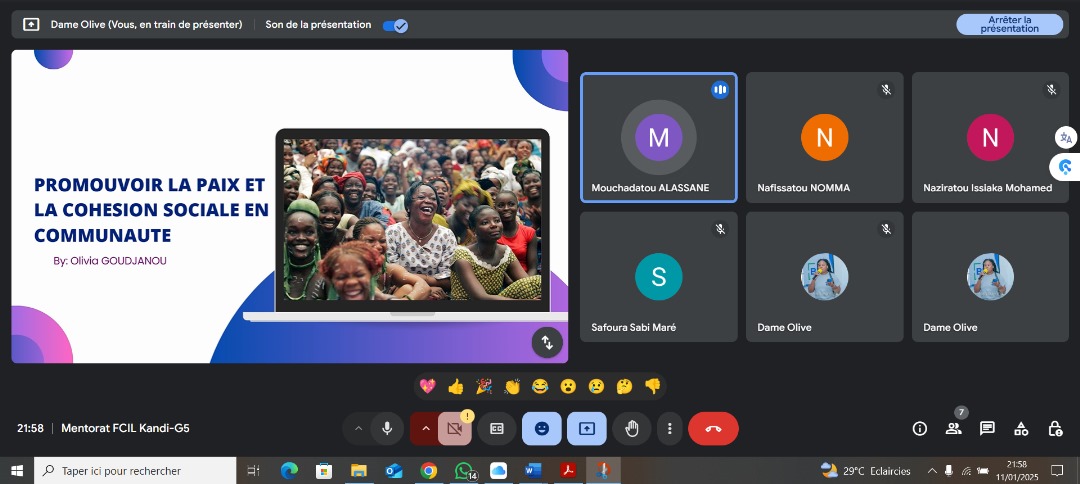The height and width of the screenshot is (484, 1080).
Task: Toggle the presentation audio switch
Action: pyautogui.click(x=395, y=25)
